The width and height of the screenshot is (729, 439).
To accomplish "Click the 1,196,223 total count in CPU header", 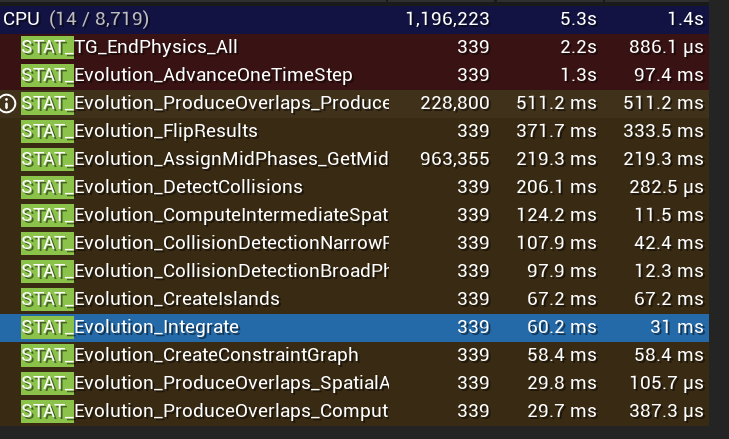I will pos(447,20).
